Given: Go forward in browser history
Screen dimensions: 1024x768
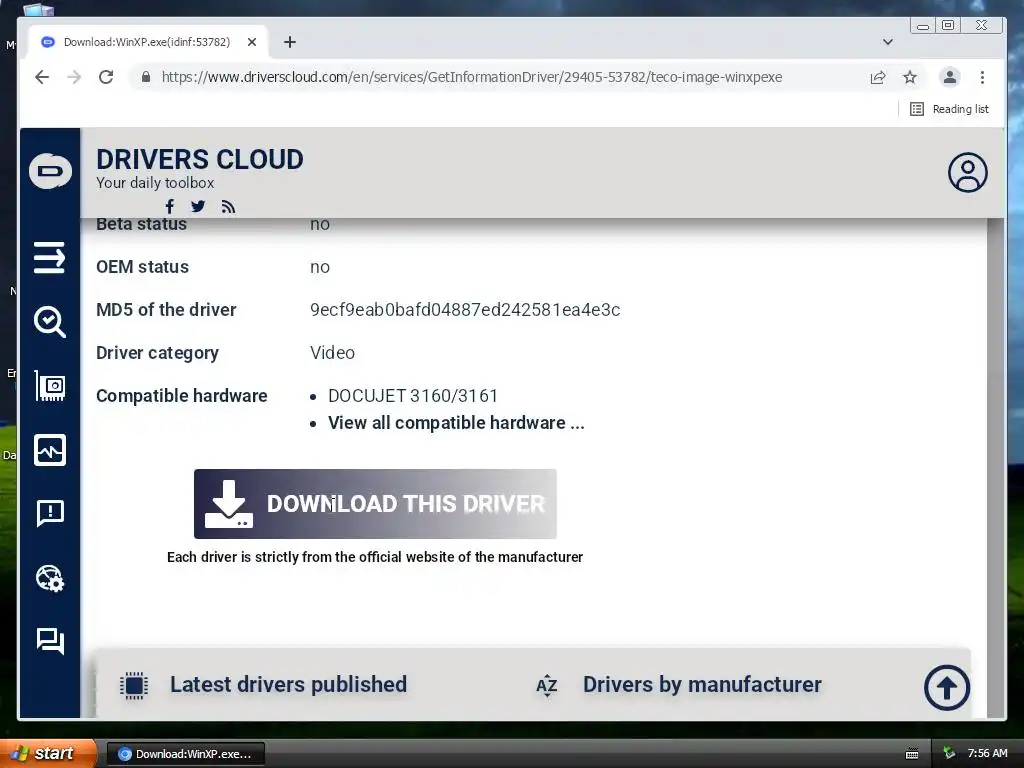Looking at the screenshot, I should (74, 77).
